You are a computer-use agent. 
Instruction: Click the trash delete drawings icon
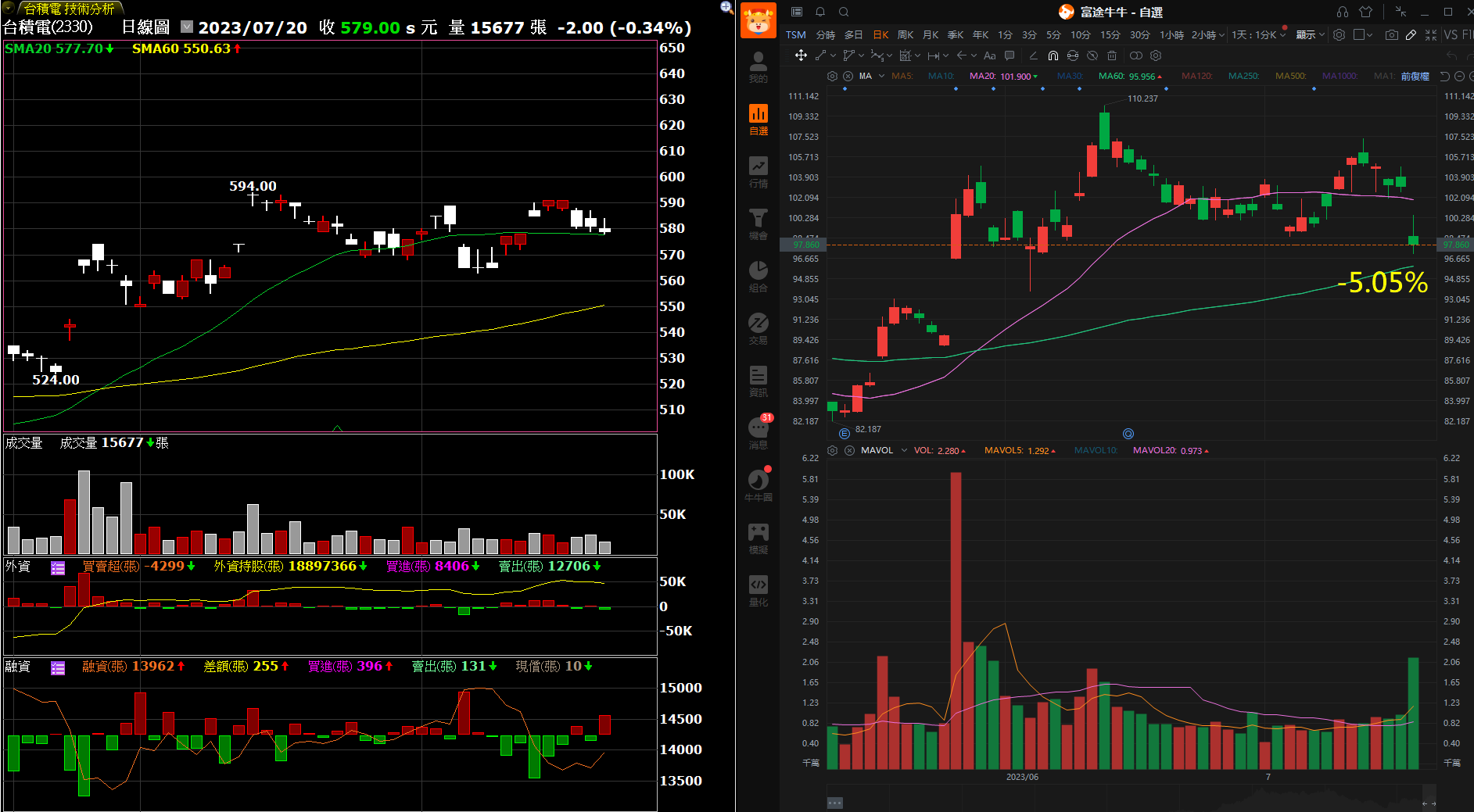1112,55
